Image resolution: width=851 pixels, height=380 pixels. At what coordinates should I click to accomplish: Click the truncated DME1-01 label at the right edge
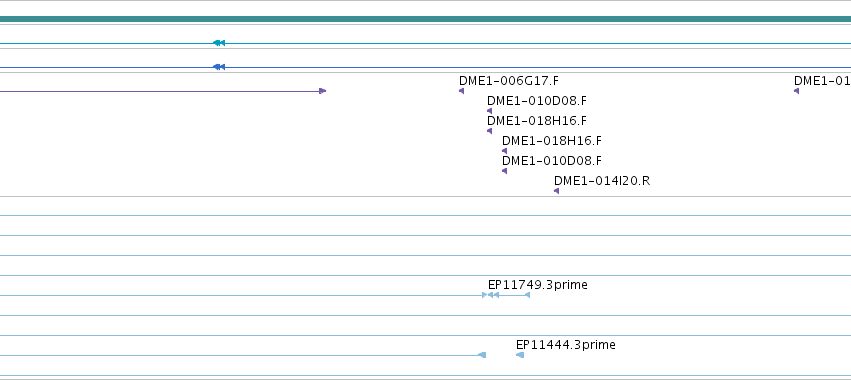coord(822,81)
